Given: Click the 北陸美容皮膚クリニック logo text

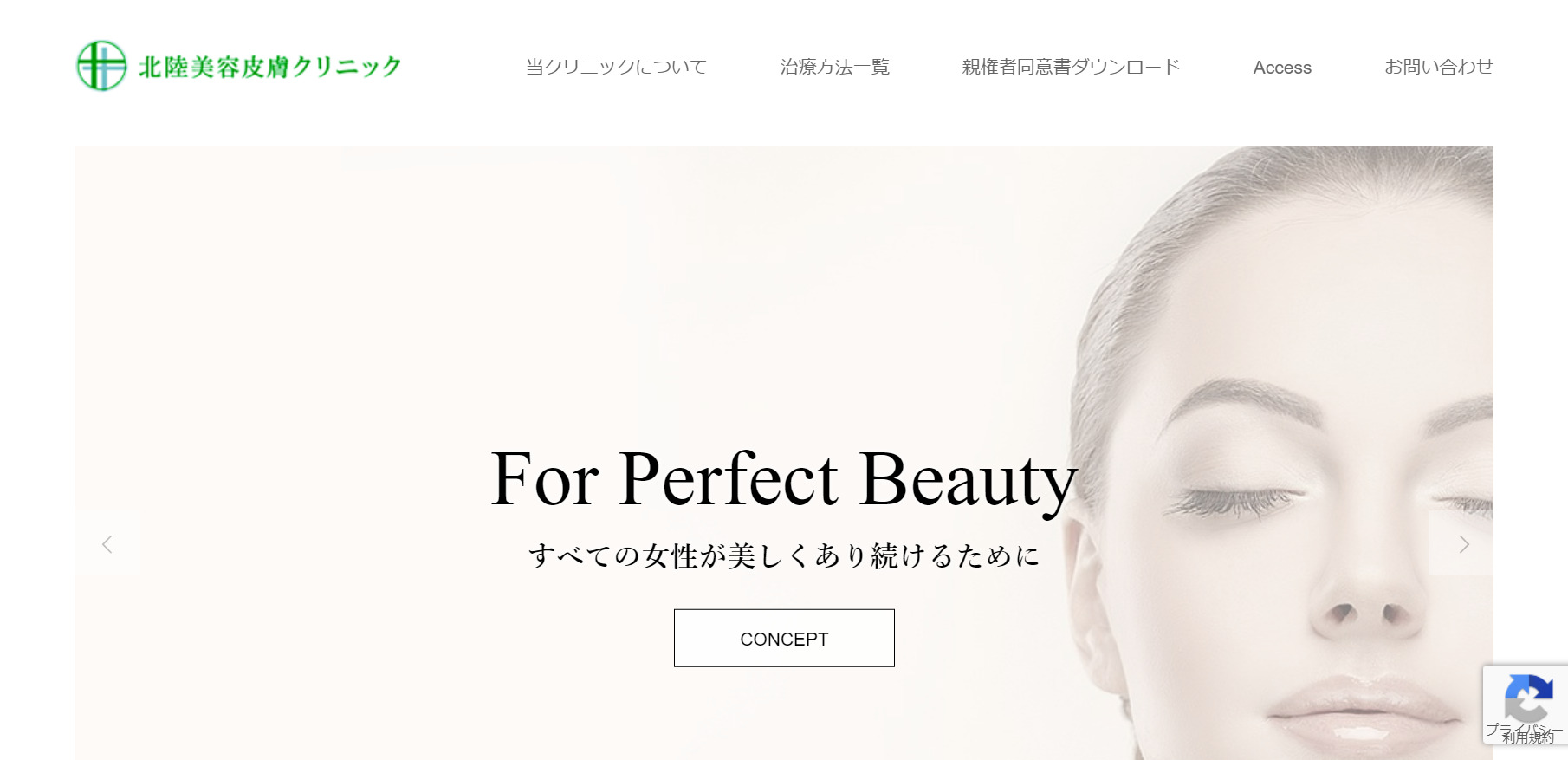Looking at the screenshot, I should (x=270, y=67).
